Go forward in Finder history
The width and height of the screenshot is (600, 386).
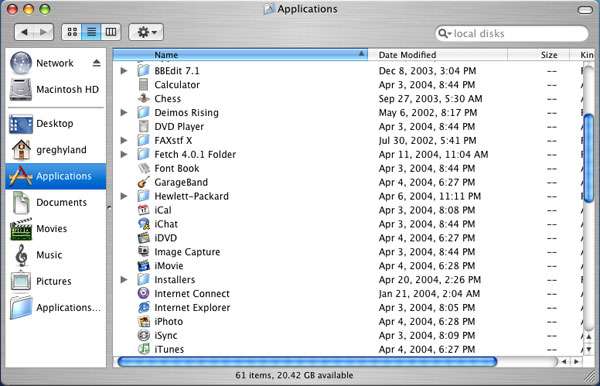coord(44,32)
